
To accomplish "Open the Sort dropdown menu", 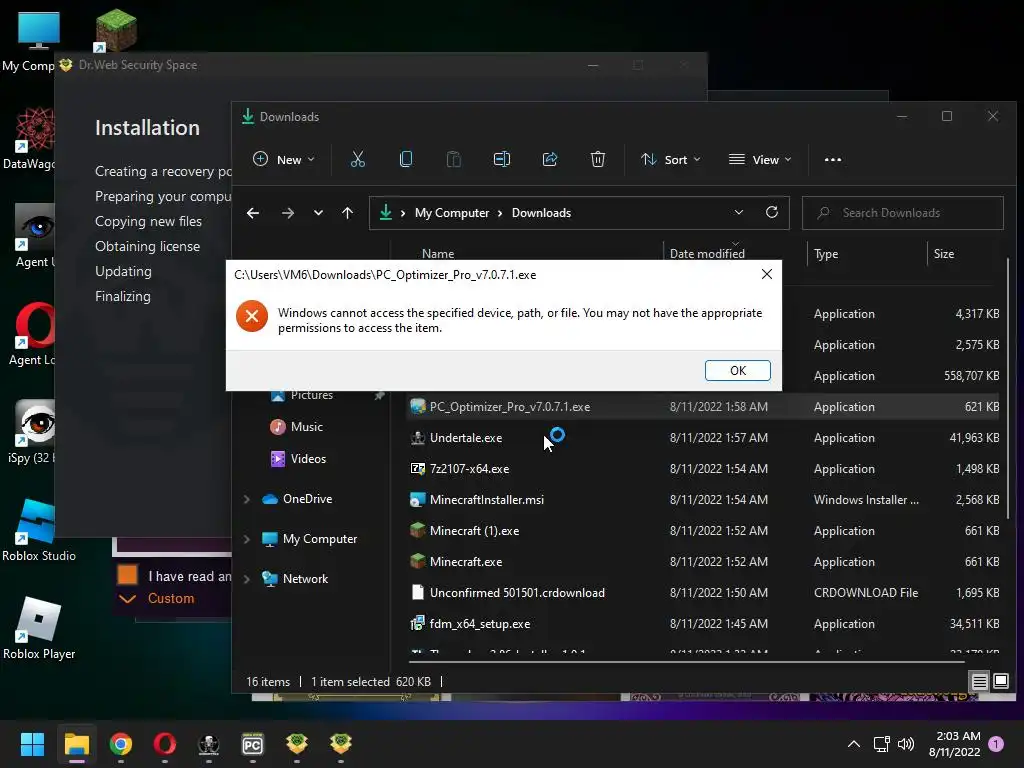I will pyautogui.click(x=671, y=159).
